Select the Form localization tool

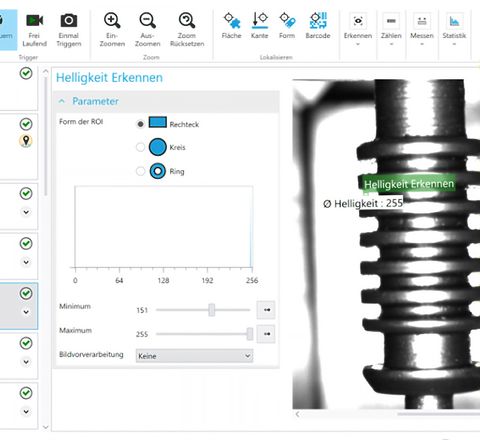[x=287, y=26]
